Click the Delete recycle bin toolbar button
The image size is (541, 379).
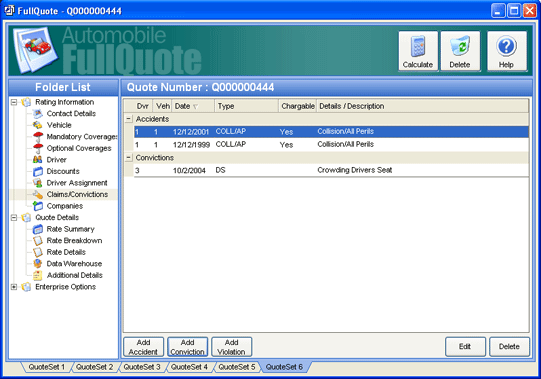pyautogui.click(x=460, y=51)
